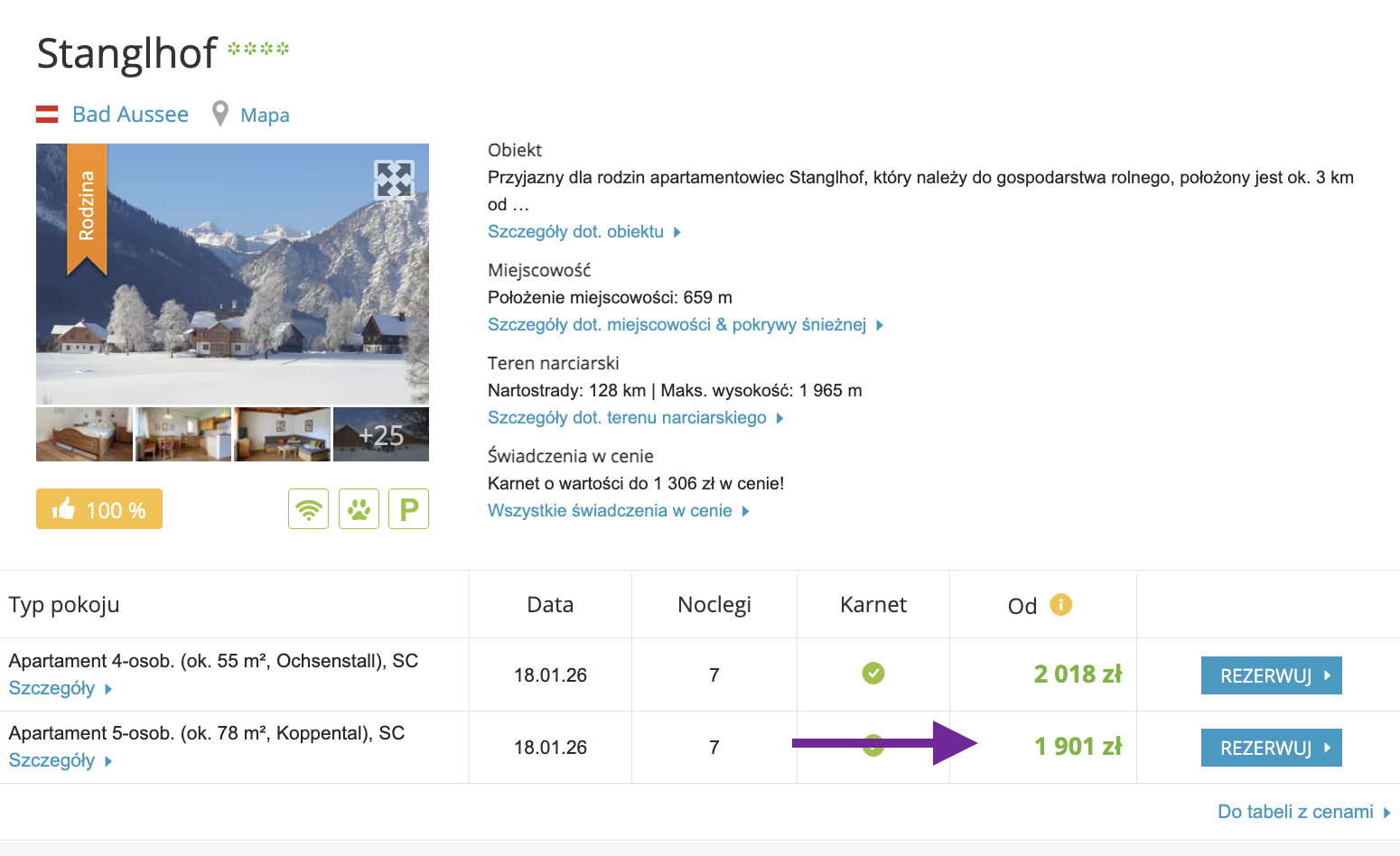Click the info icon next to Od
The height and width of the screenshot is (856, 1400).
click(x=1060, y=605)
